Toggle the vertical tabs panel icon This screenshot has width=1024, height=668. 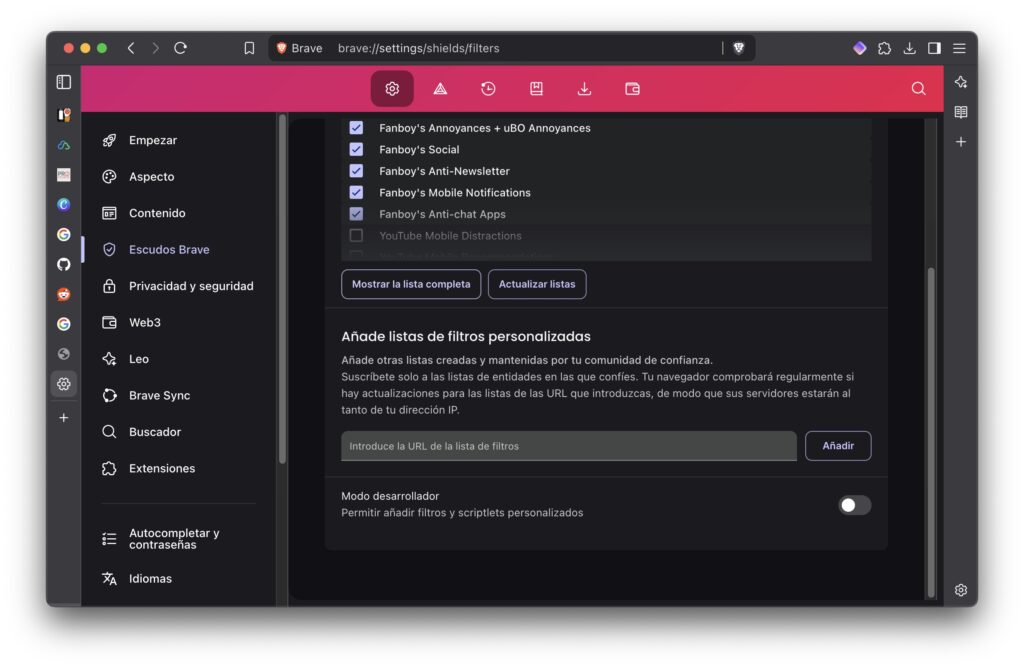(x=64, y=82)
